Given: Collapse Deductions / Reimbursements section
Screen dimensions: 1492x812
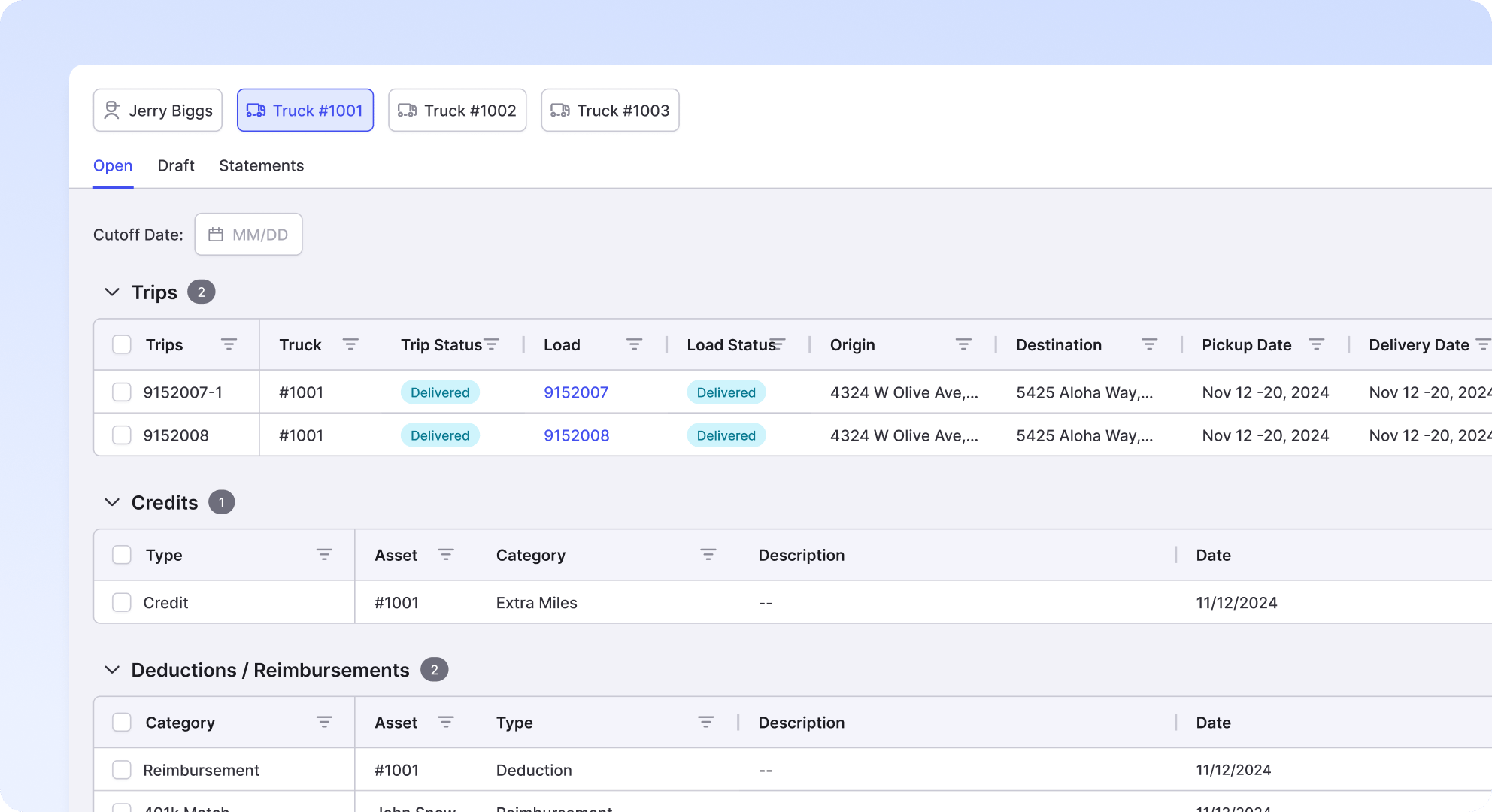Looking at the screenshot, I should [x=112, y=670].
